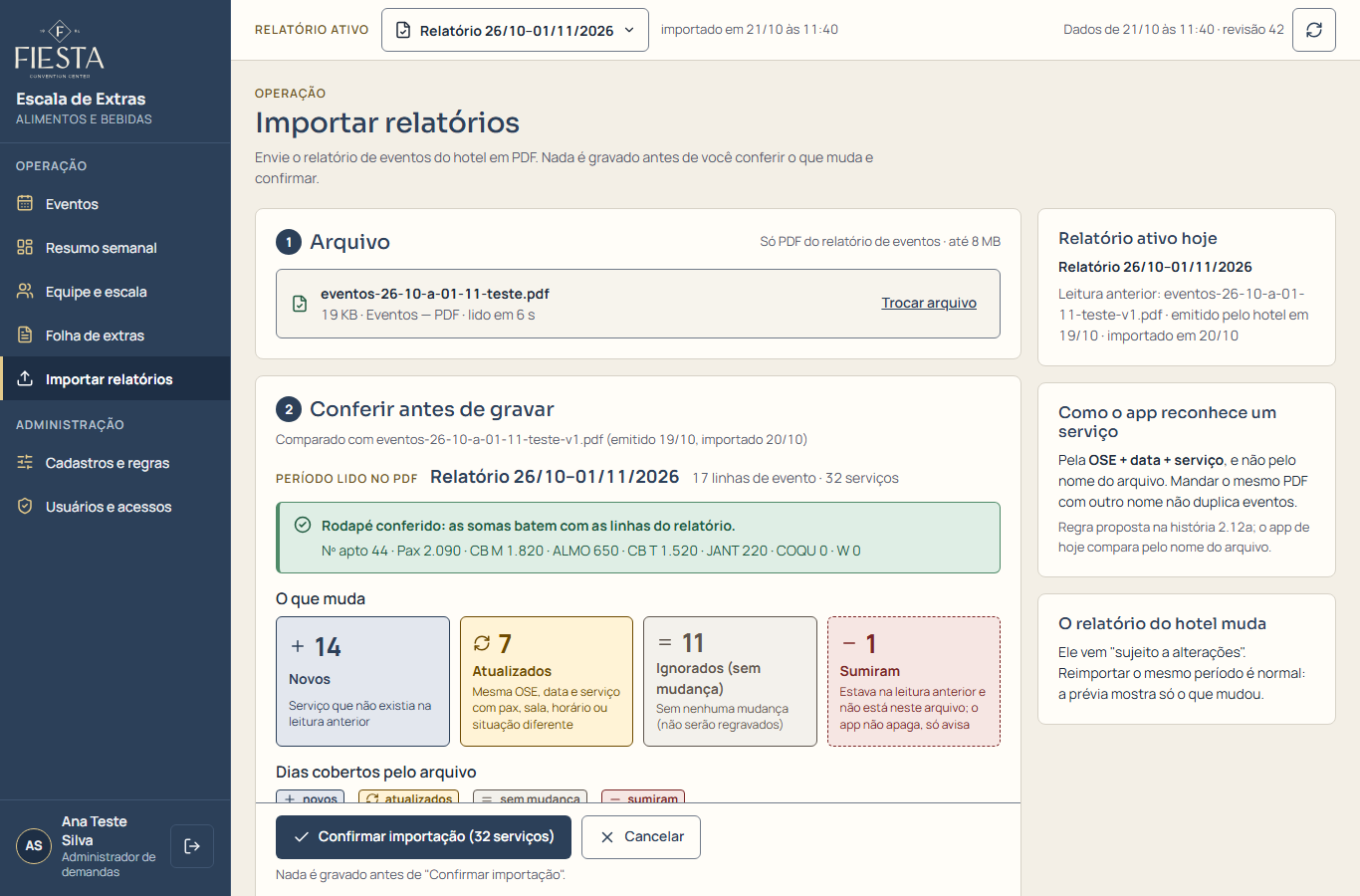1360x896 pixels.
Task: Click the heading "Como o app reconhece um serviço"
Action: pos(1167,422)
